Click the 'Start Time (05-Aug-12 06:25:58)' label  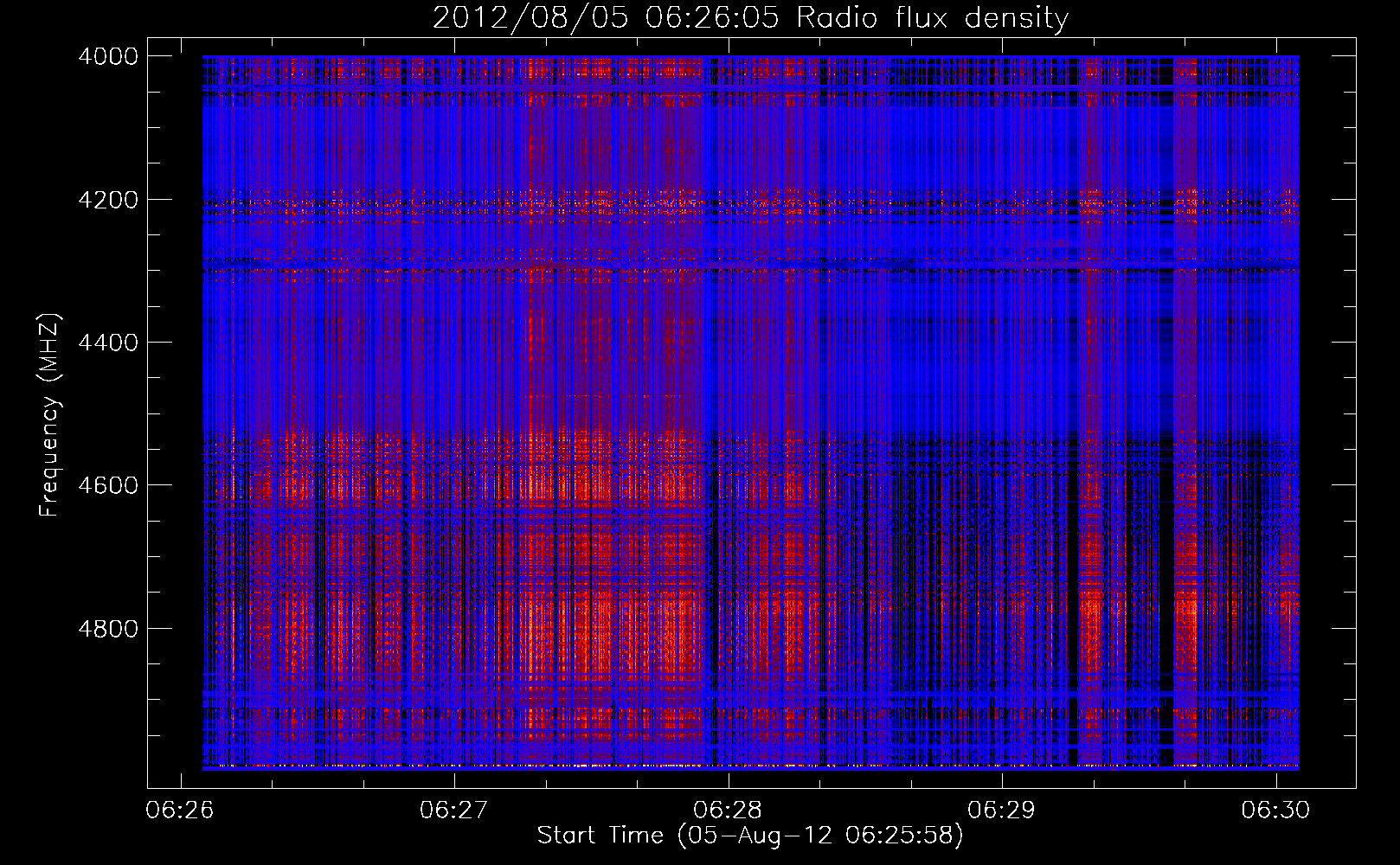(750, 836)
